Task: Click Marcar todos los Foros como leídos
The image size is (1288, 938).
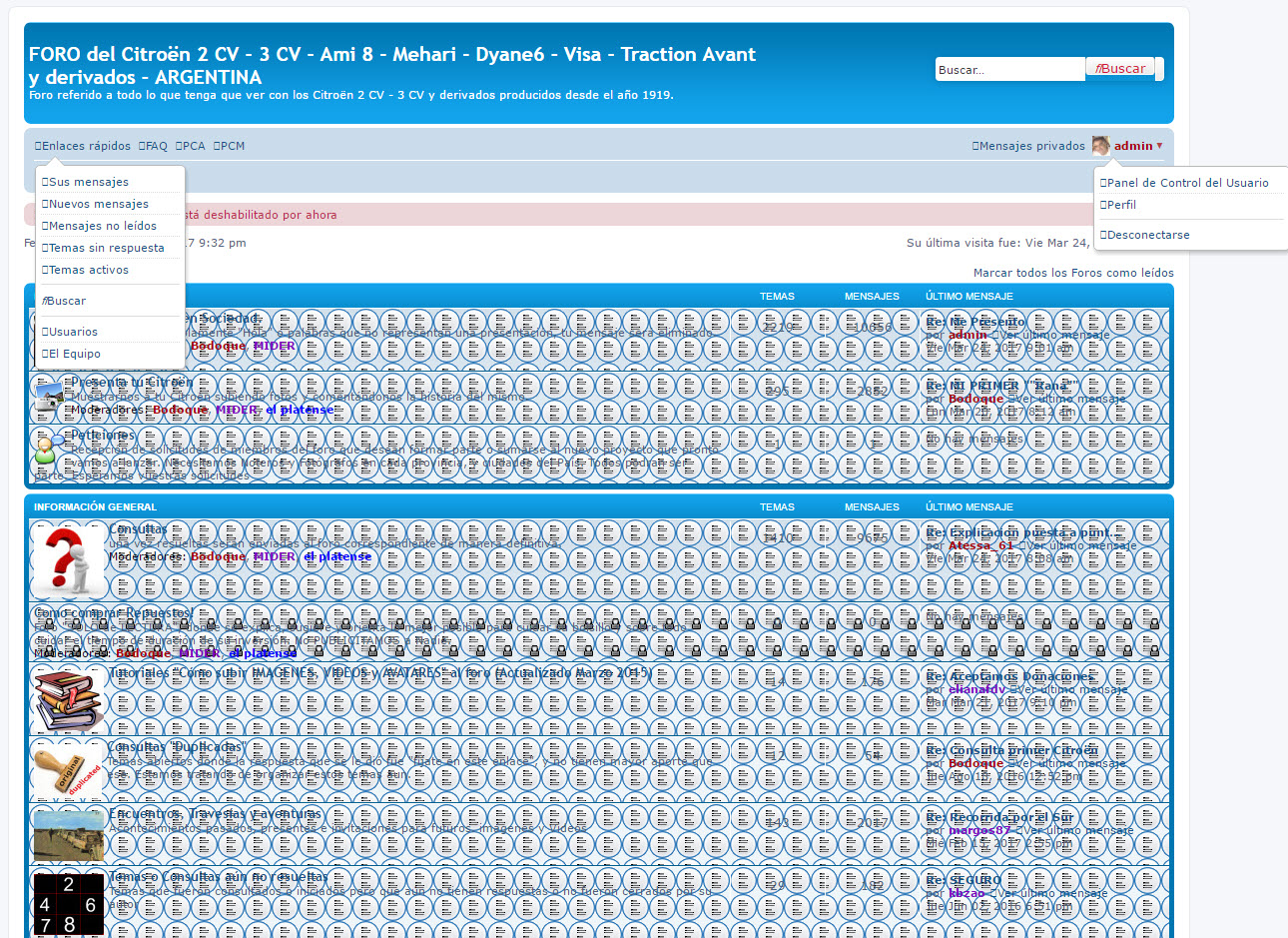Action: [1073, 273]
